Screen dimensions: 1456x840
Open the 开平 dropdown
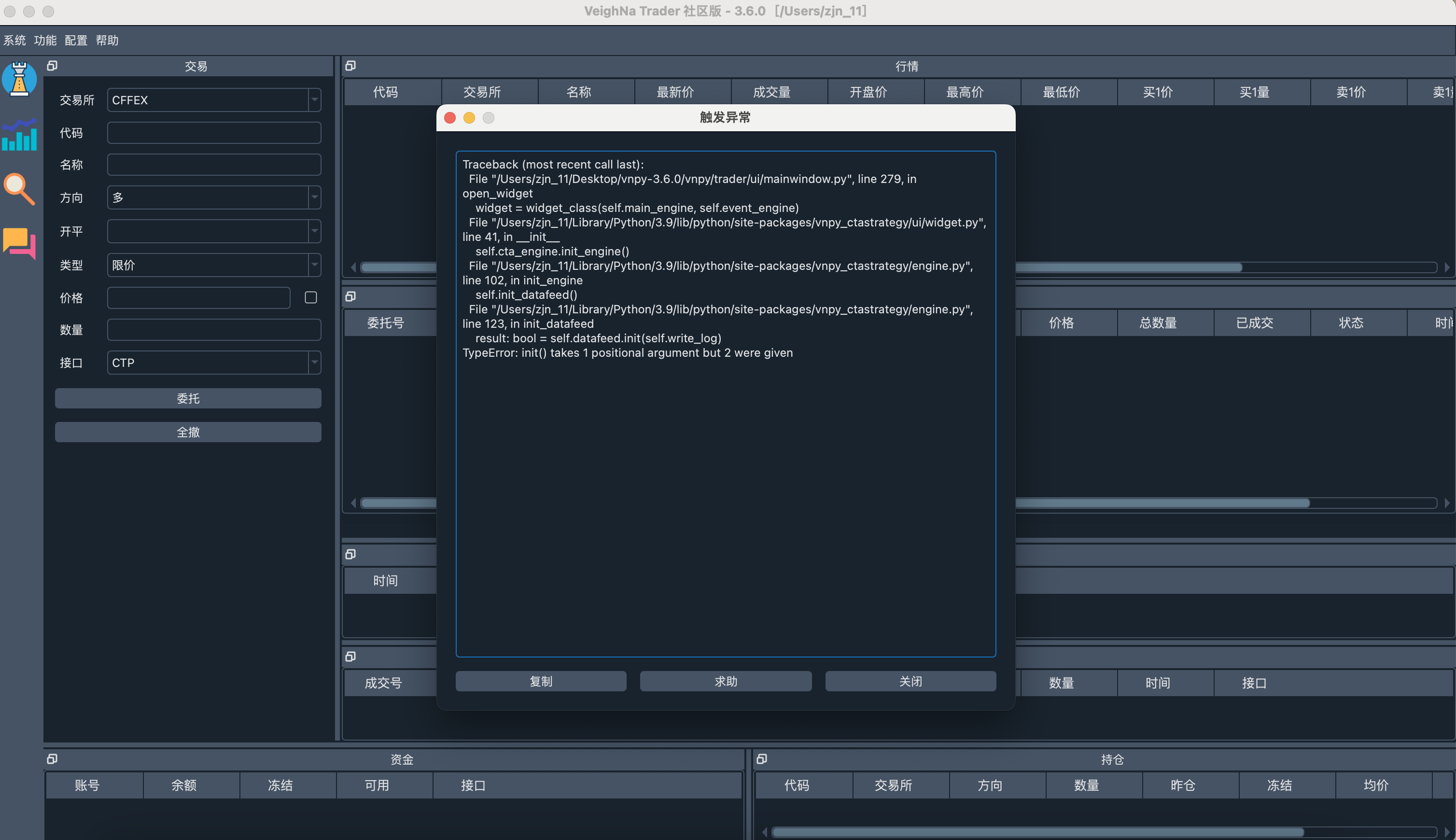point(314,231)
